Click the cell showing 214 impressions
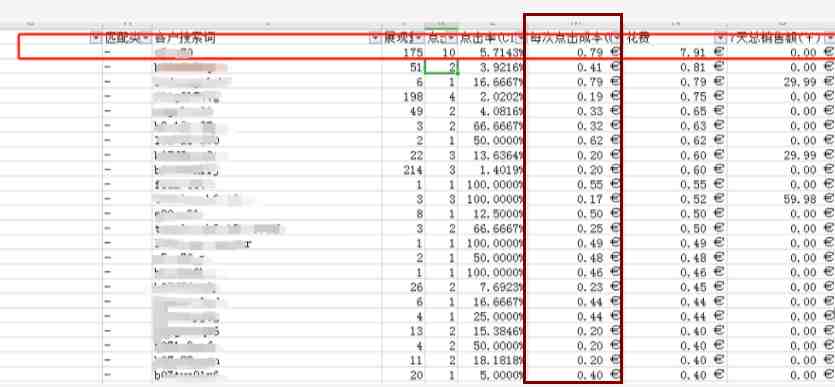 [403, 170]
